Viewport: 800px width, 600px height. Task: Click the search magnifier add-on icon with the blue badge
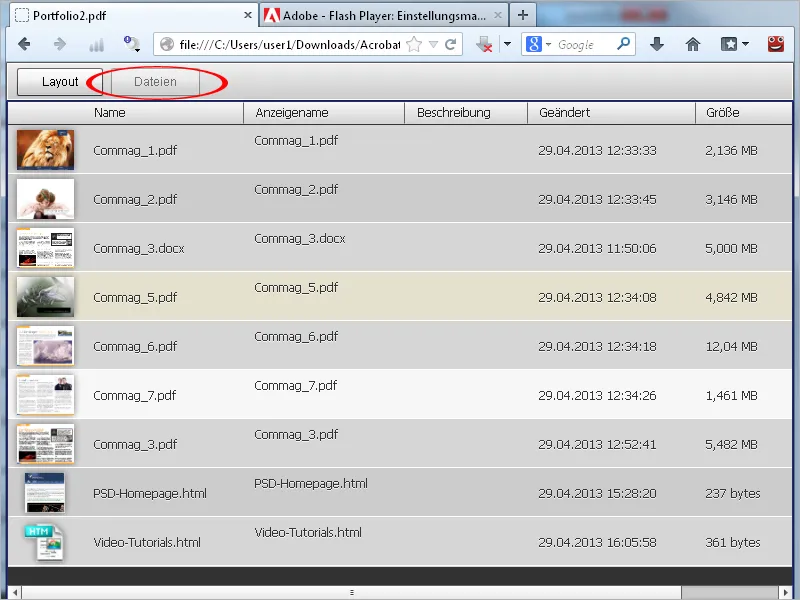(x=131, y=44)
